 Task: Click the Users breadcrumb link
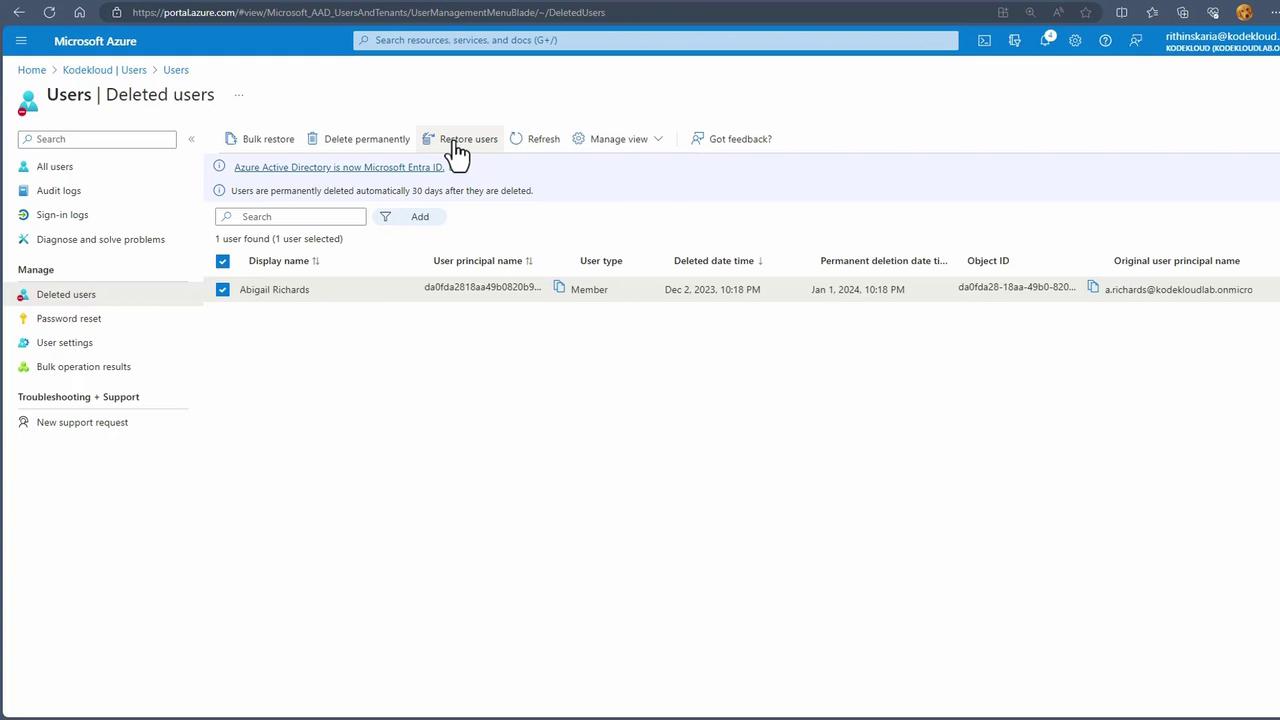[176, 70]
